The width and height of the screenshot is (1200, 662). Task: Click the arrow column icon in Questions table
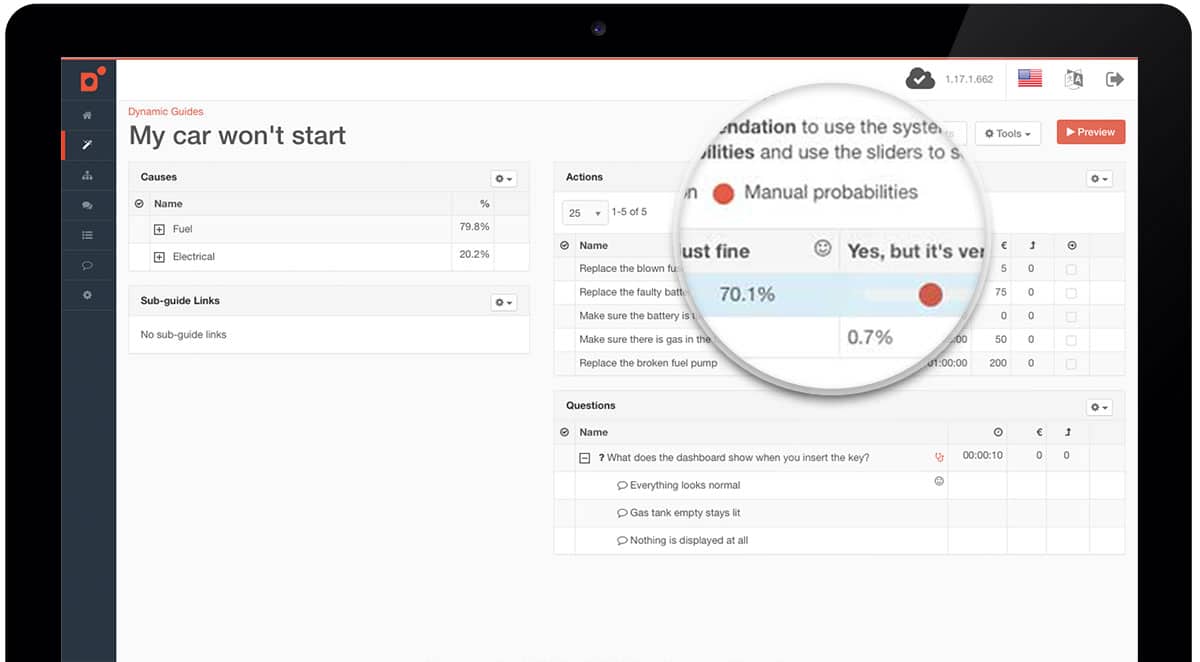[1068, 432]
